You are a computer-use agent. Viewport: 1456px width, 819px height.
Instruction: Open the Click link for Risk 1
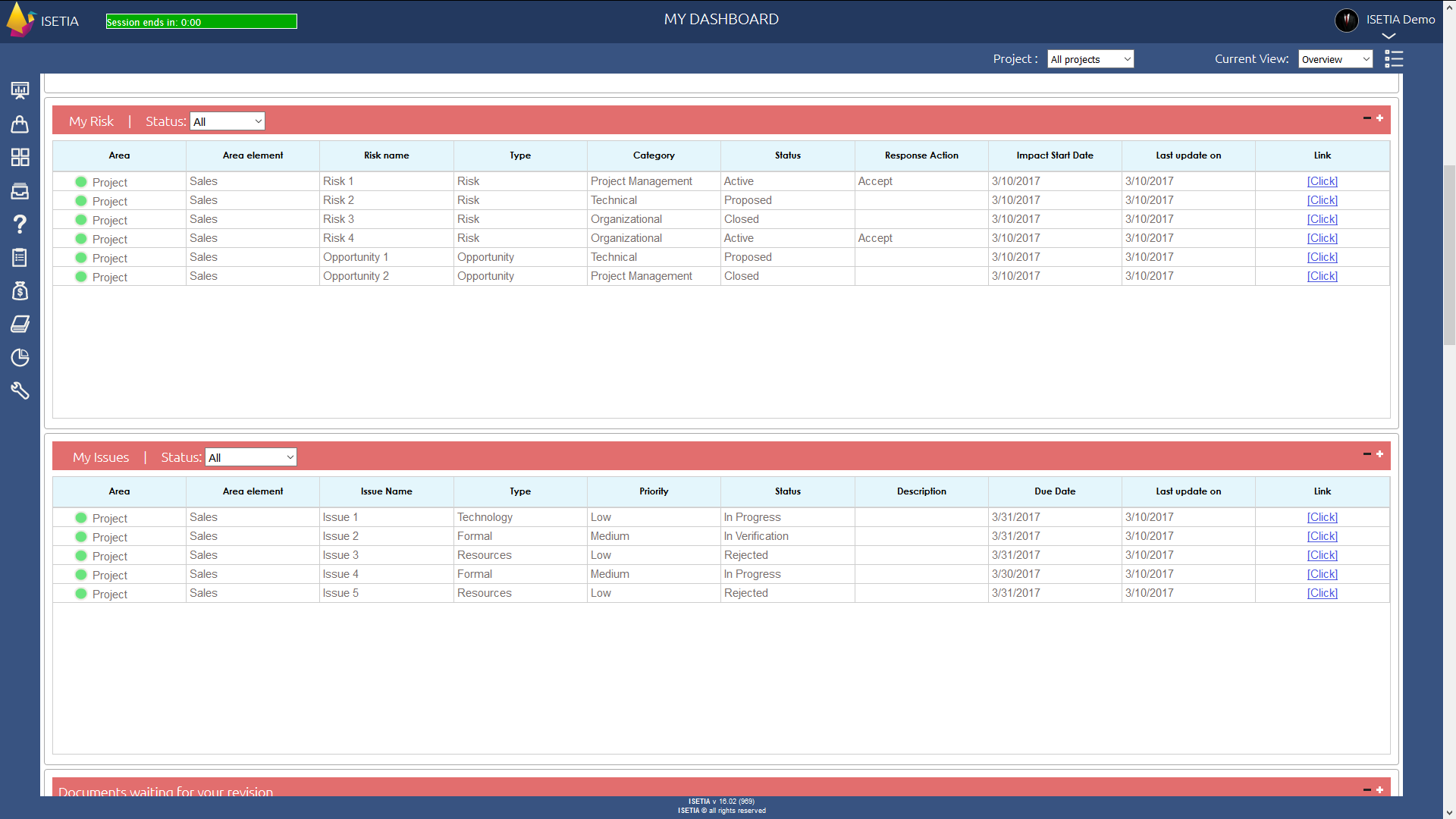[x=1321, y=181]
